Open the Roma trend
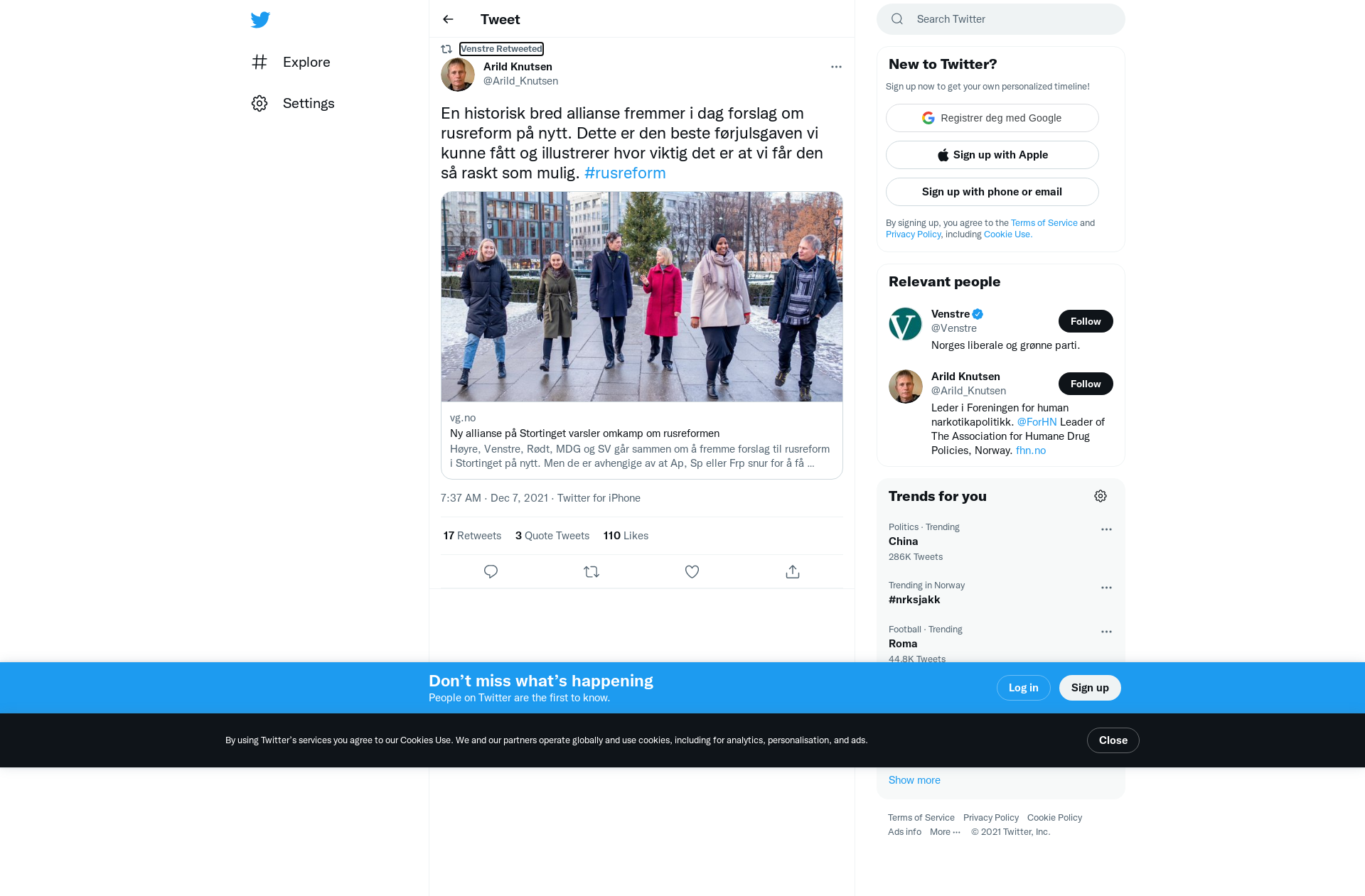1365x896 pixels. coord(903,644)
